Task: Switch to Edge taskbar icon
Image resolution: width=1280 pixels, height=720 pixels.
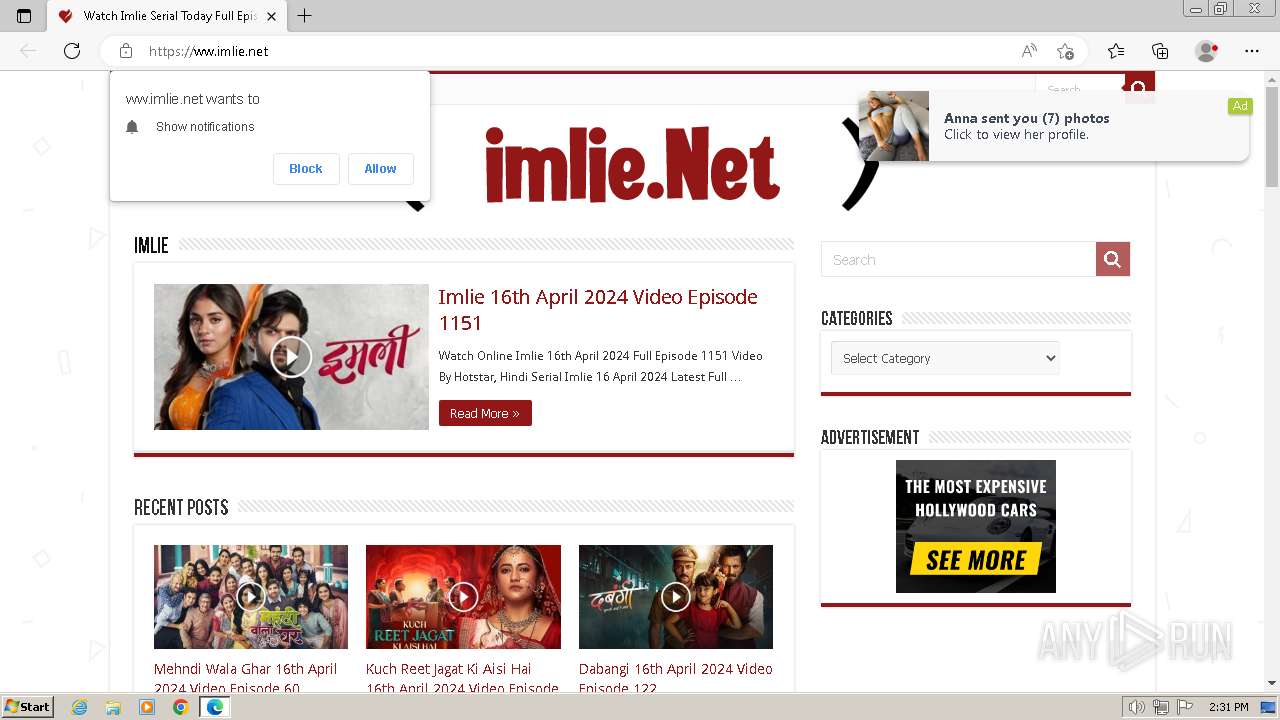Action: click(x=214, y=707)
